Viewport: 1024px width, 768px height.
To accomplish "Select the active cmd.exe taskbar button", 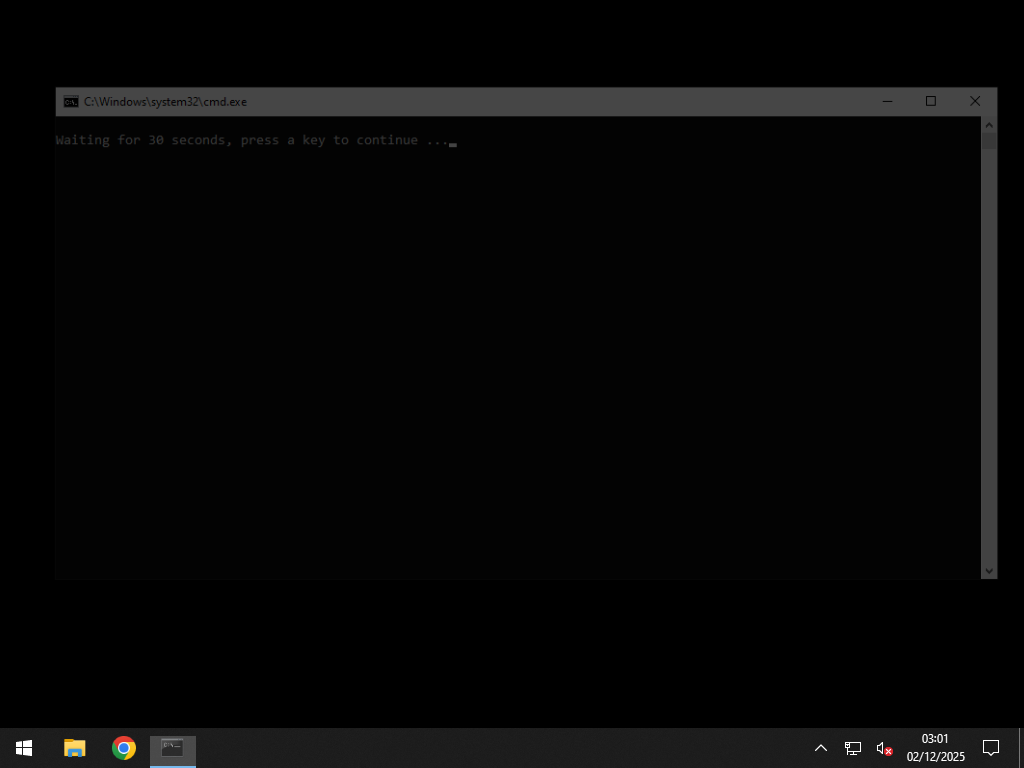I will coord(171,747).
